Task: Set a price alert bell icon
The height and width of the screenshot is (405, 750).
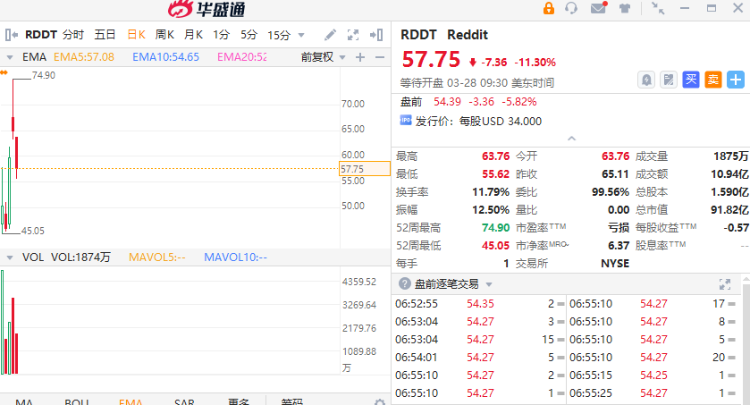Action: tap(646, 79)
